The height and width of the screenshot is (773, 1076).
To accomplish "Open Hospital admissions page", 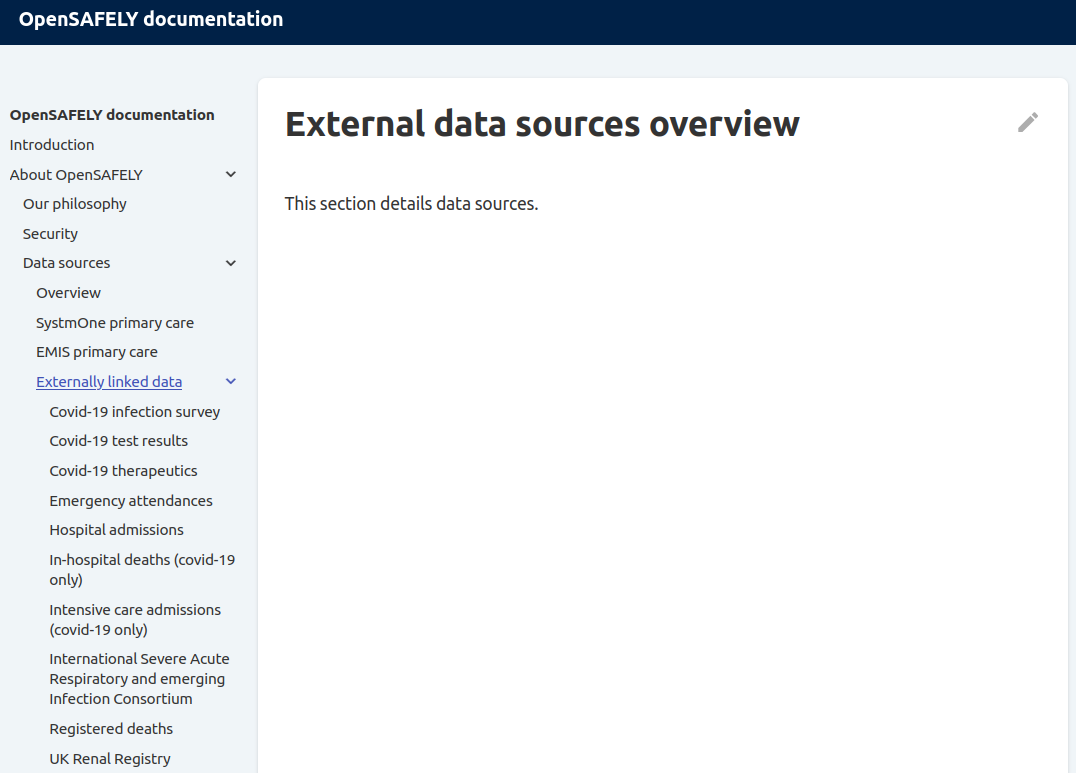I will (117, 530).
